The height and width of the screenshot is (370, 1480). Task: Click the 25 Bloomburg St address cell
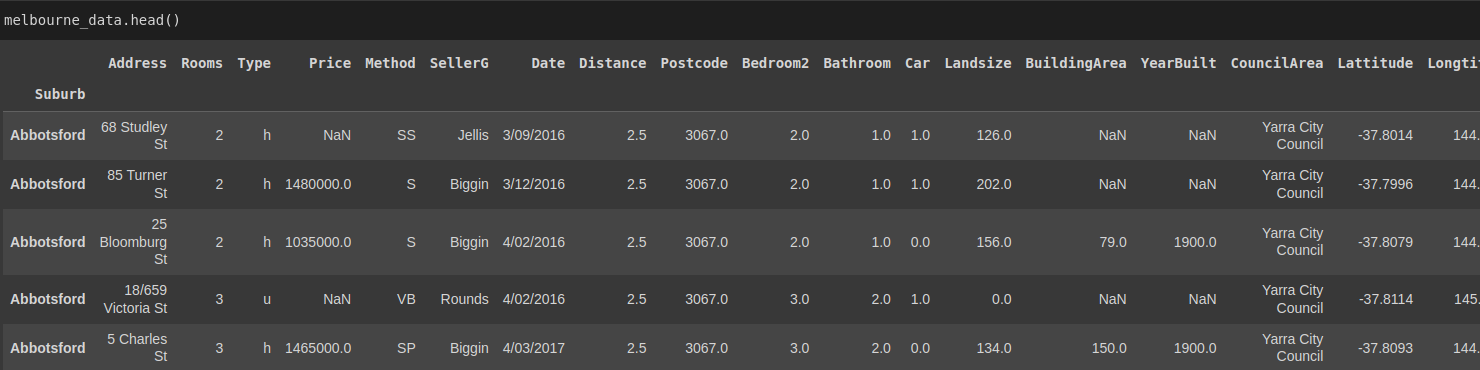pyautogui.click(x=133, y=242)
